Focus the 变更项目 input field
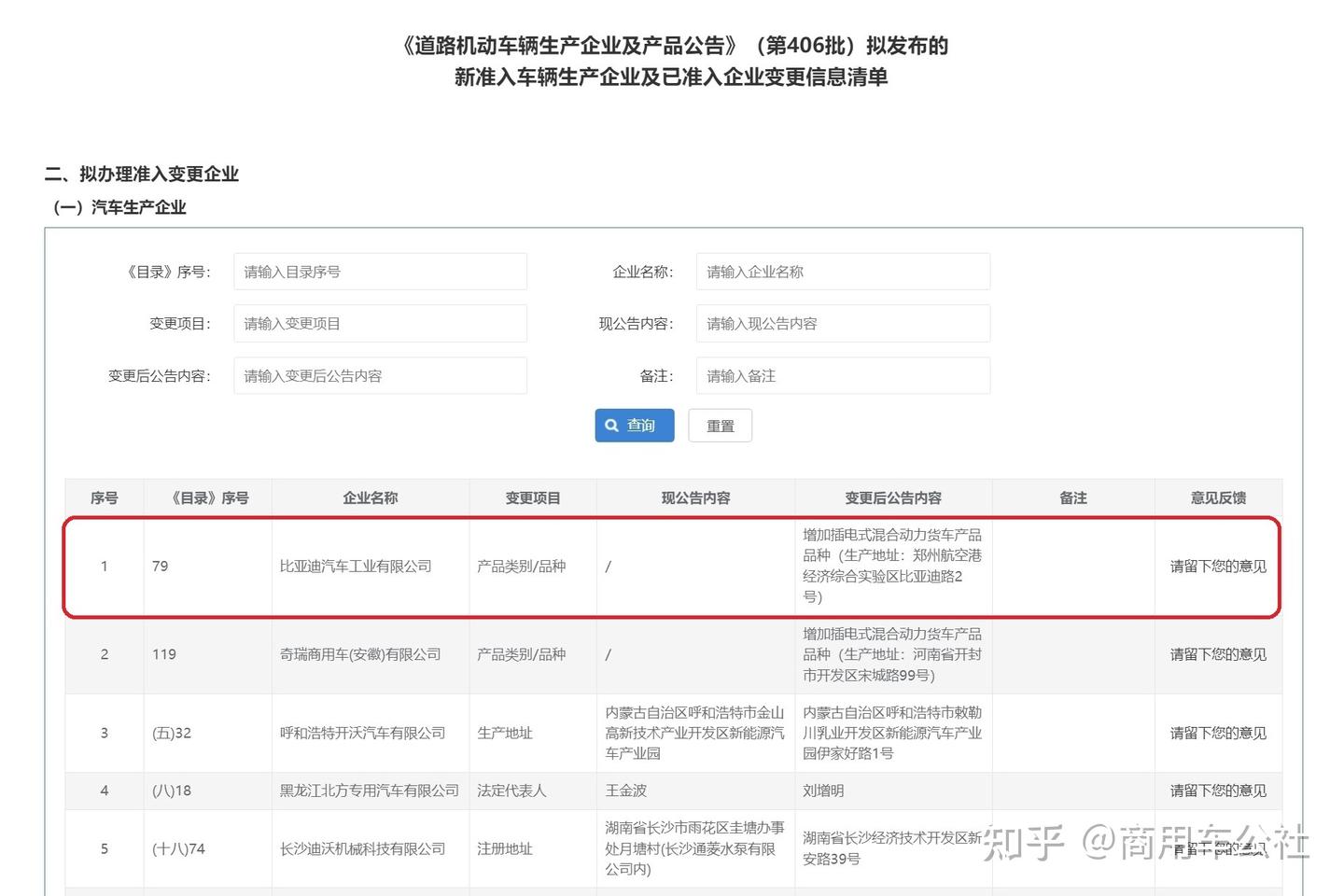 [x=380, y=324]
